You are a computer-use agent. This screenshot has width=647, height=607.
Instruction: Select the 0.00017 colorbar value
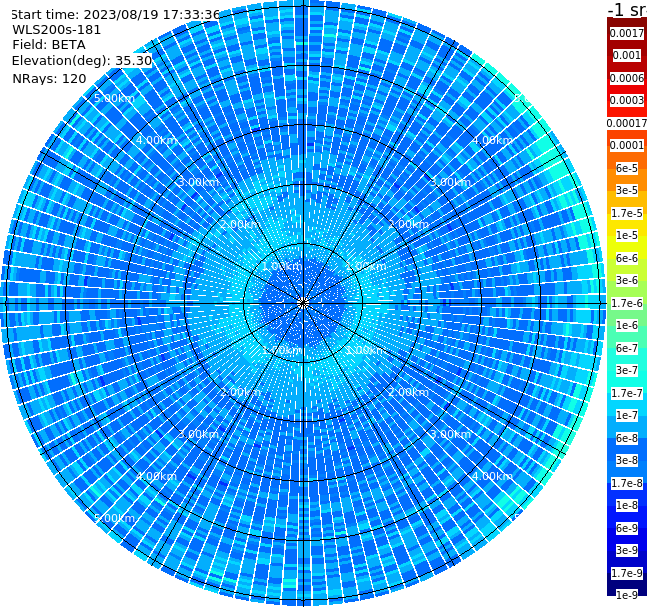click(627, 123)
